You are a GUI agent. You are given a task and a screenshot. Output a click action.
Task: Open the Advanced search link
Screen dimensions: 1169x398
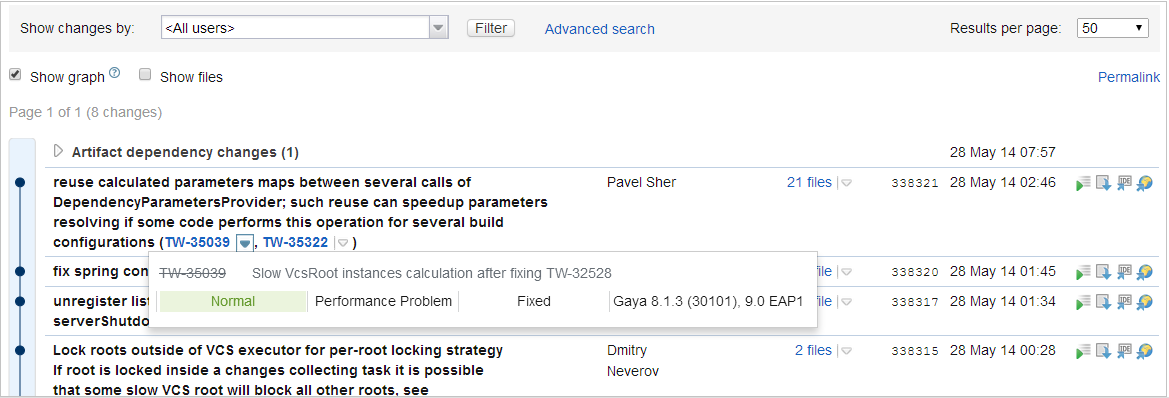tap(599, 29)
